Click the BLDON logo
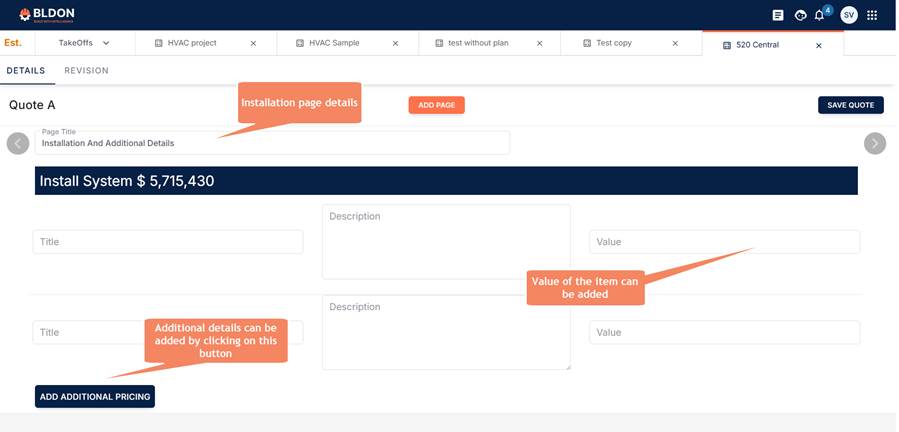Screen dimensions: 899x432 pos(47,15)
